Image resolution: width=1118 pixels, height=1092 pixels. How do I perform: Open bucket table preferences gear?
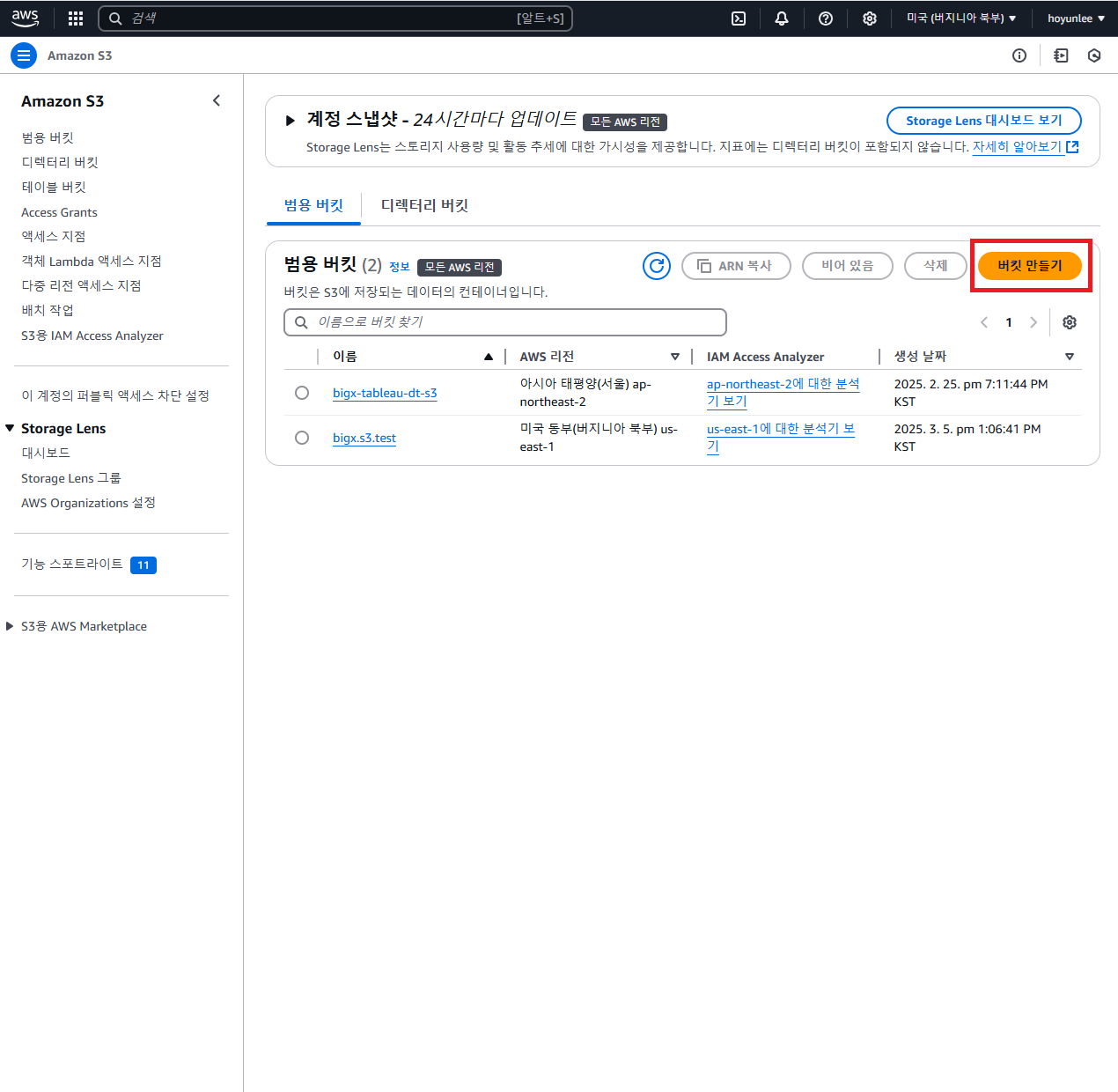pyautogui.click(x=1070, y=322)
